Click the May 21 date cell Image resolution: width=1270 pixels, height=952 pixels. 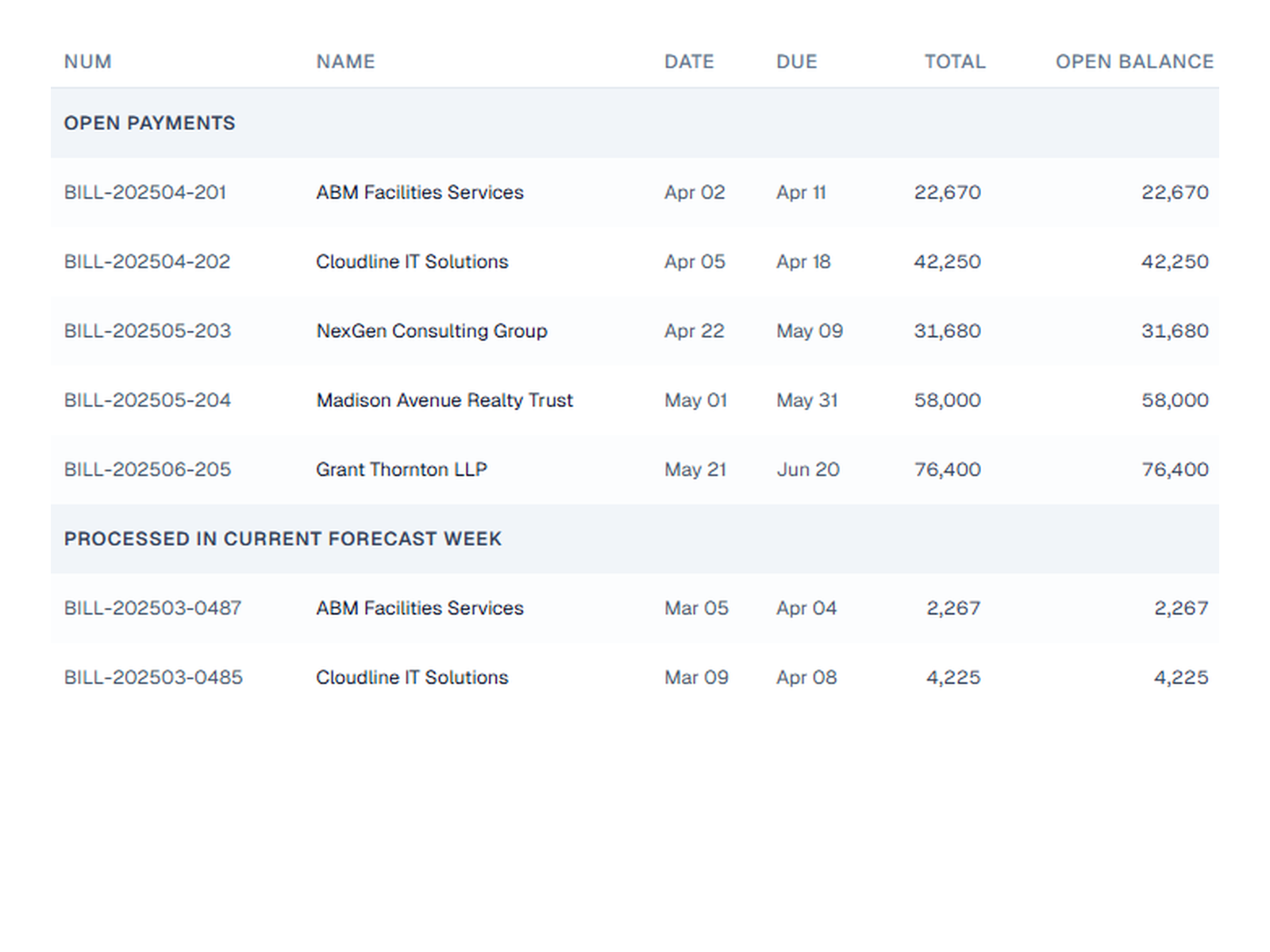(x=695, y=470)
